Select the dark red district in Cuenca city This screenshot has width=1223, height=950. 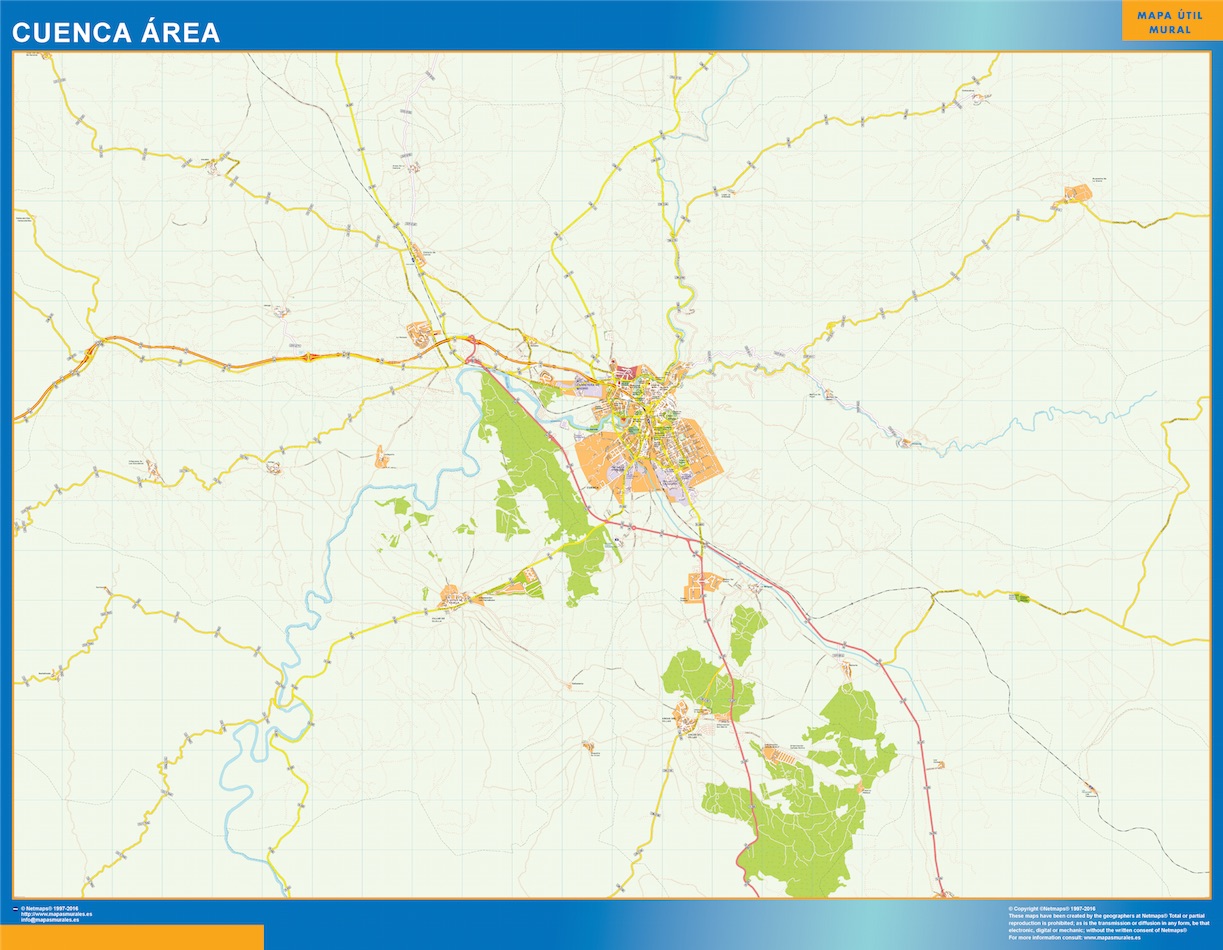(632, 370)
